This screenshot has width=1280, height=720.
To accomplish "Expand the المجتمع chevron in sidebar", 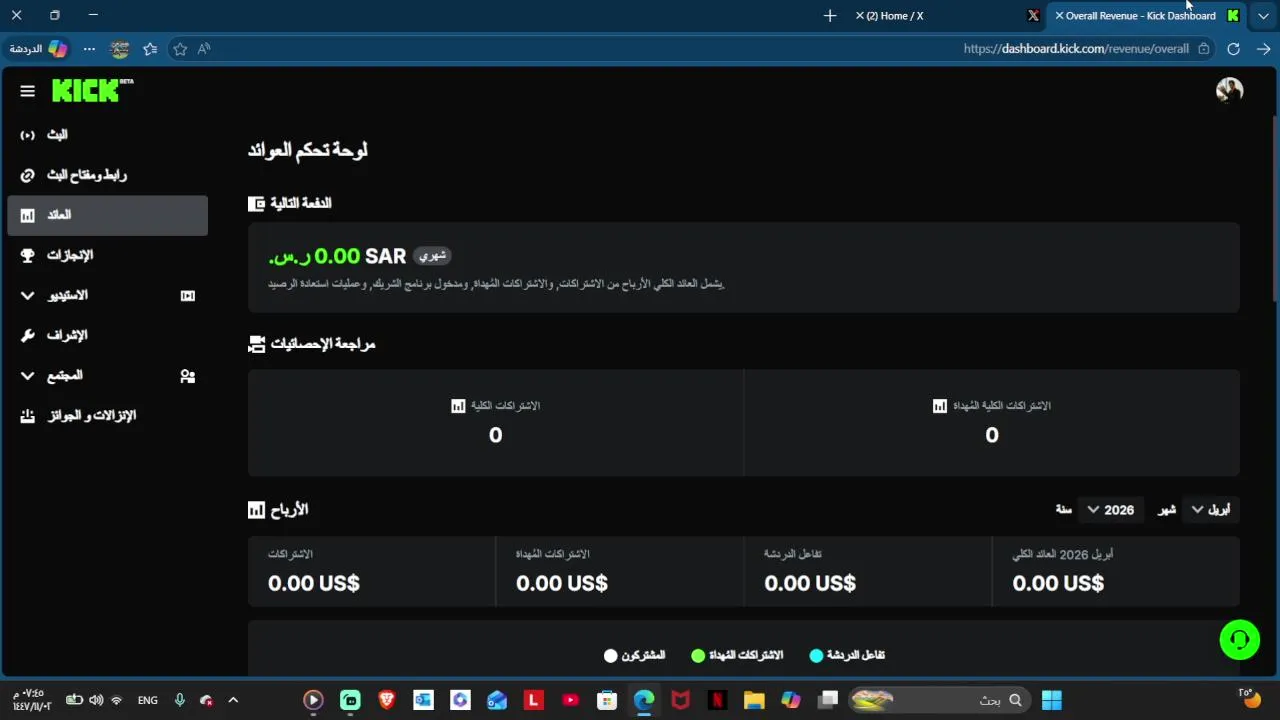I will click(x=27, y=375).
